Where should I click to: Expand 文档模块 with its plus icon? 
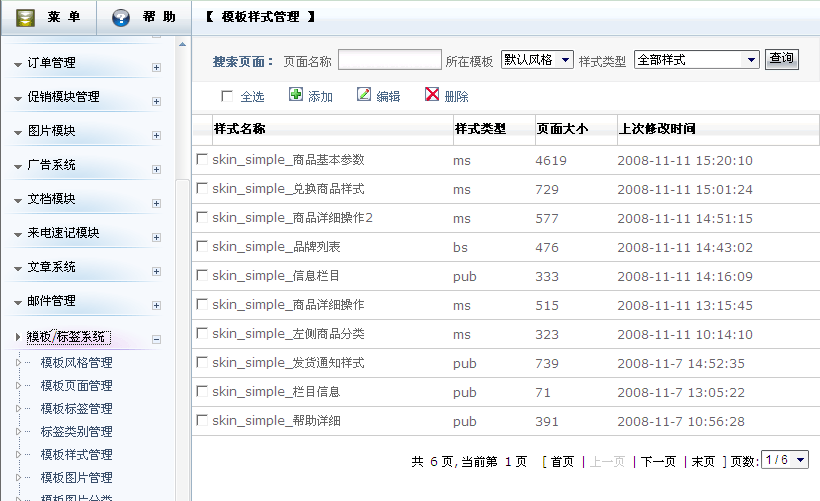coord(156,203)
